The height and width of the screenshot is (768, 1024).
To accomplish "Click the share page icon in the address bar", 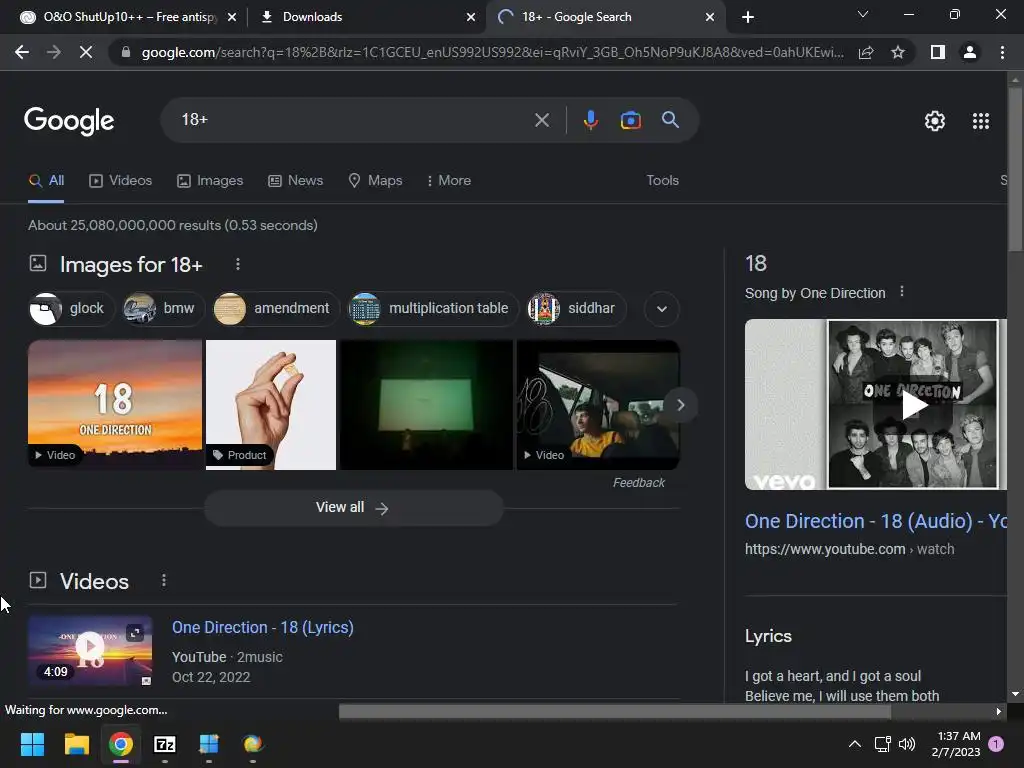I will pos(866,52).
